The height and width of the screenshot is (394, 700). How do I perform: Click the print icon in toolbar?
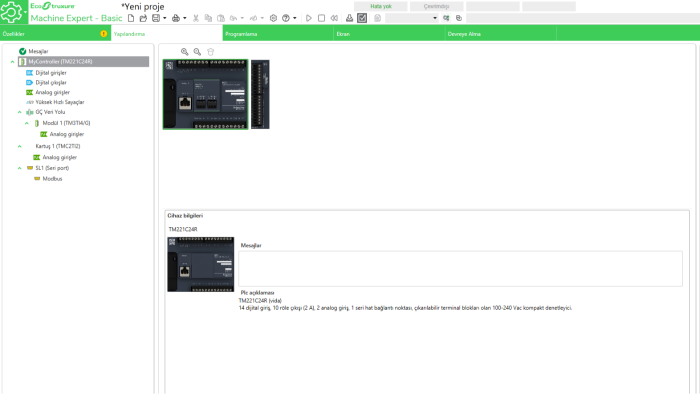(x=176, y=18)
